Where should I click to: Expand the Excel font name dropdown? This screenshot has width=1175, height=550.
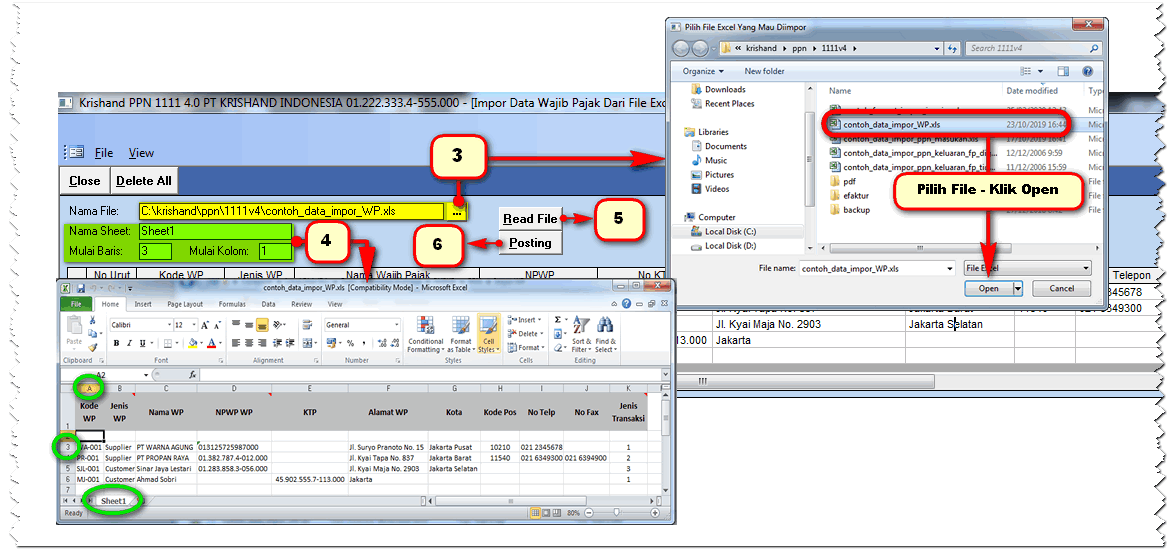point(167,325)
